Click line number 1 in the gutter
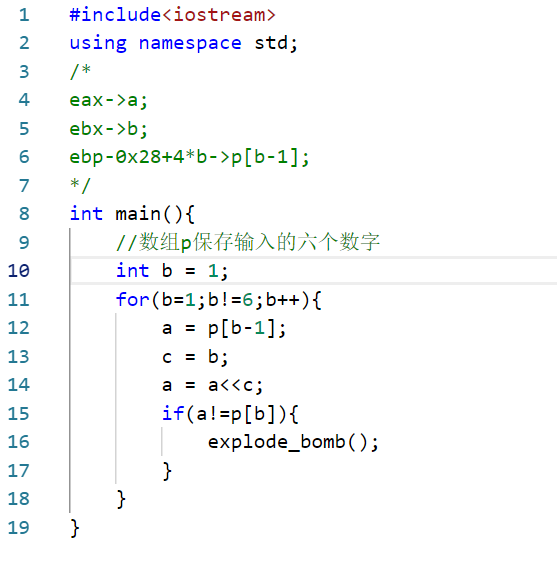 click(x=24, y=15)
